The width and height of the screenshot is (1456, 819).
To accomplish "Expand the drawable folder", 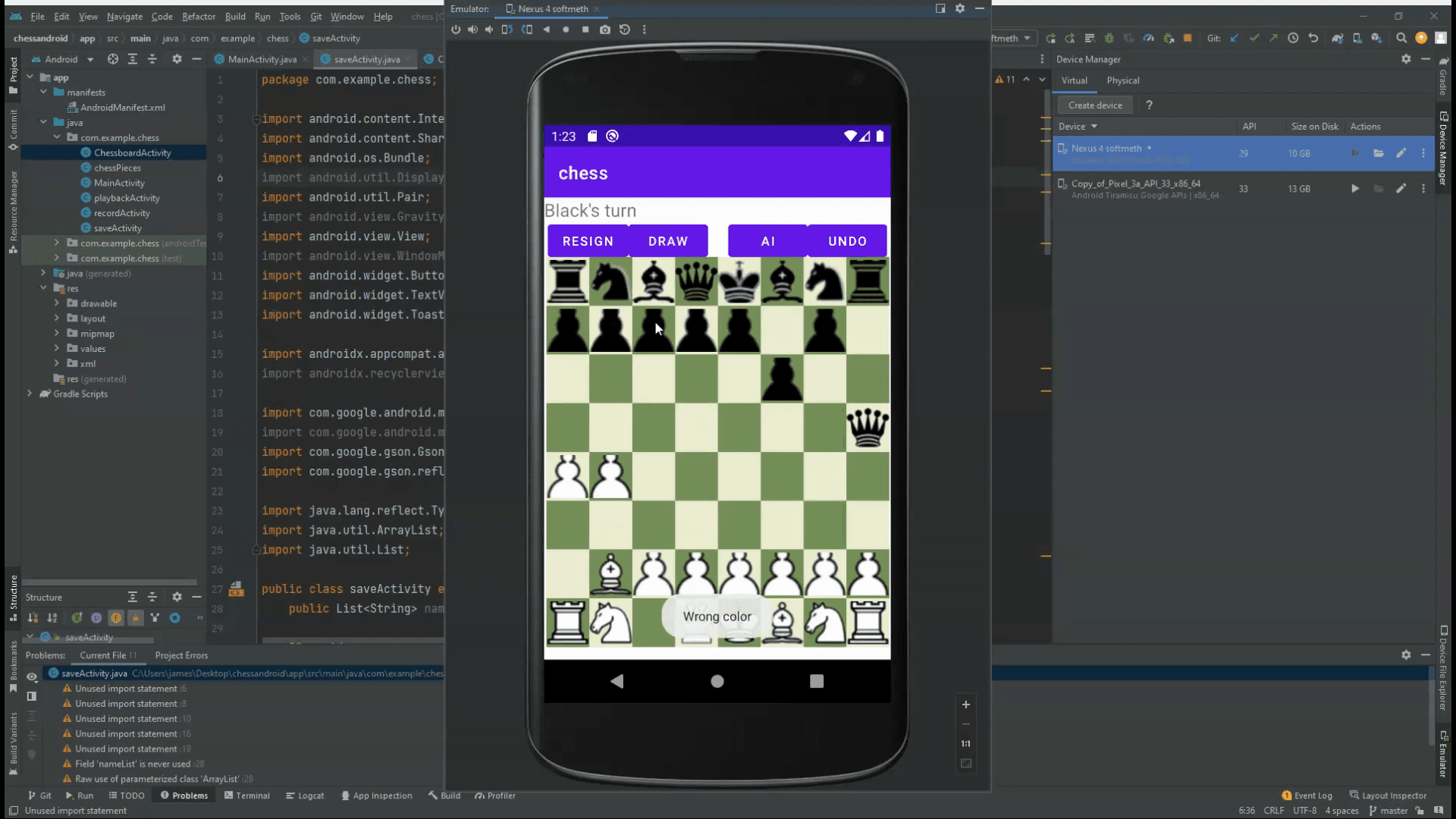I will 57,303.
